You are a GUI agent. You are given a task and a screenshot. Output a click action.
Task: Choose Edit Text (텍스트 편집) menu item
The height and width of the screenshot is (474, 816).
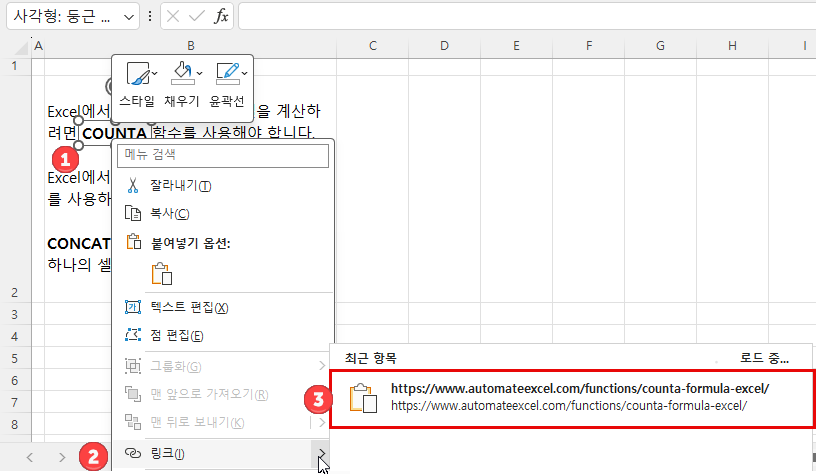coord(223,307)
